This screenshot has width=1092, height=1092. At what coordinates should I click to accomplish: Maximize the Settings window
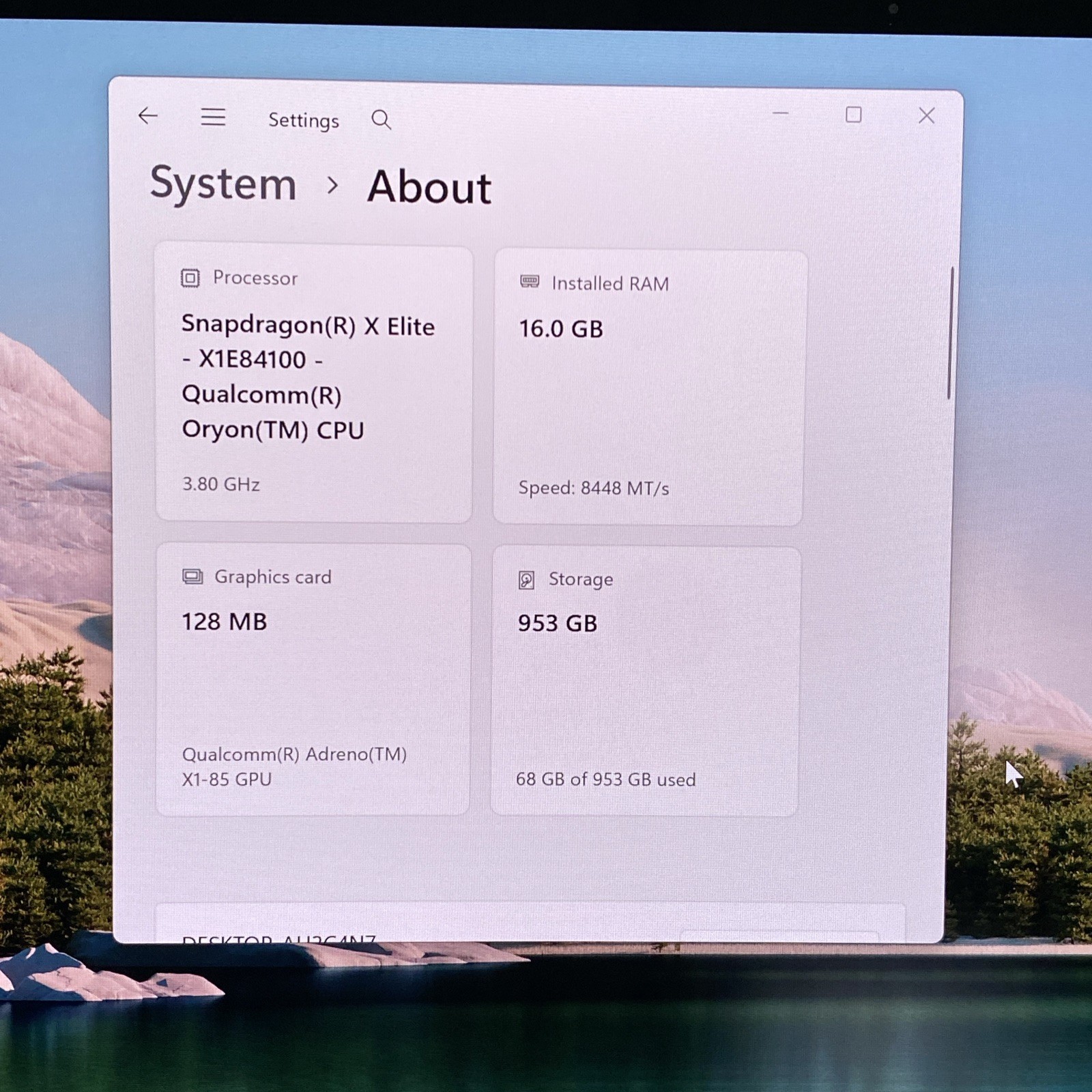[x=853, y=115]
